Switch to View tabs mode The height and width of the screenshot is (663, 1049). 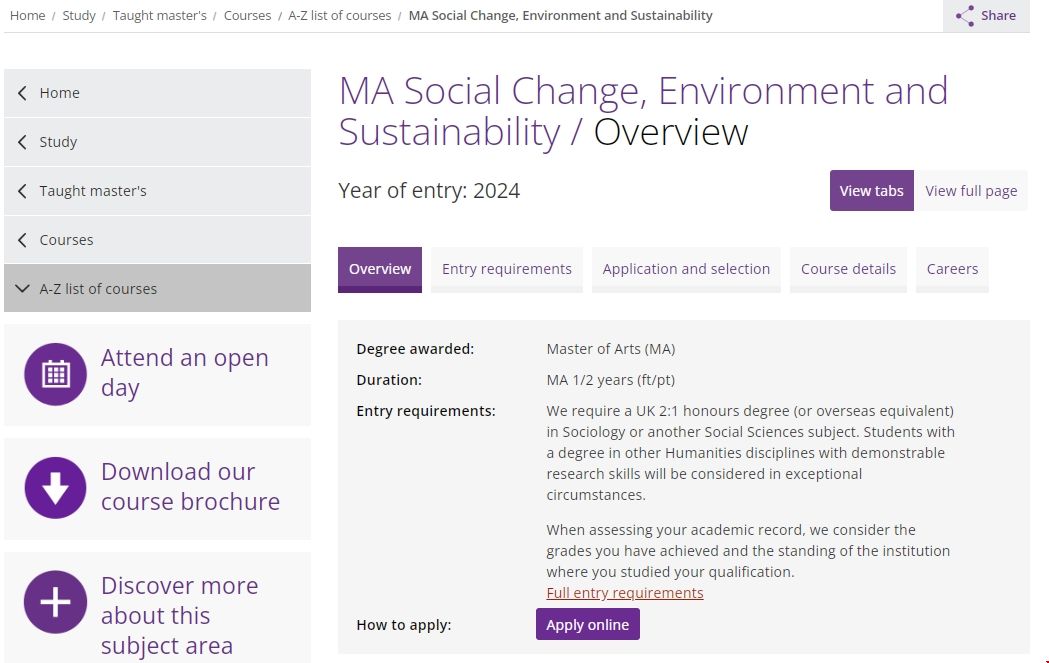tap(871, 191)
